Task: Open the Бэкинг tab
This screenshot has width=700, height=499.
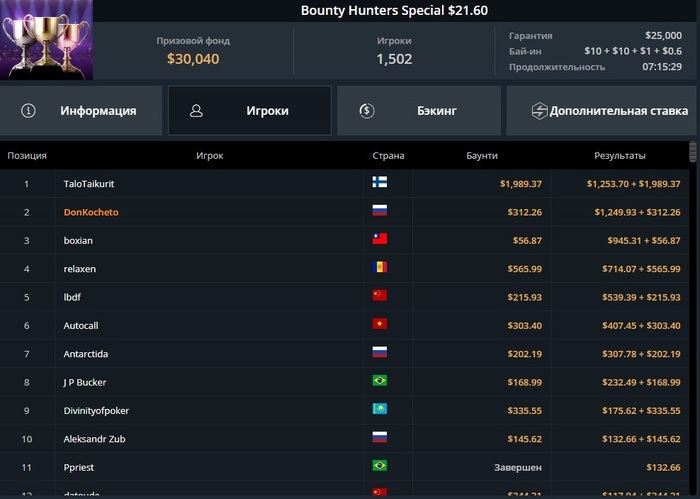Action: [419, 111]
